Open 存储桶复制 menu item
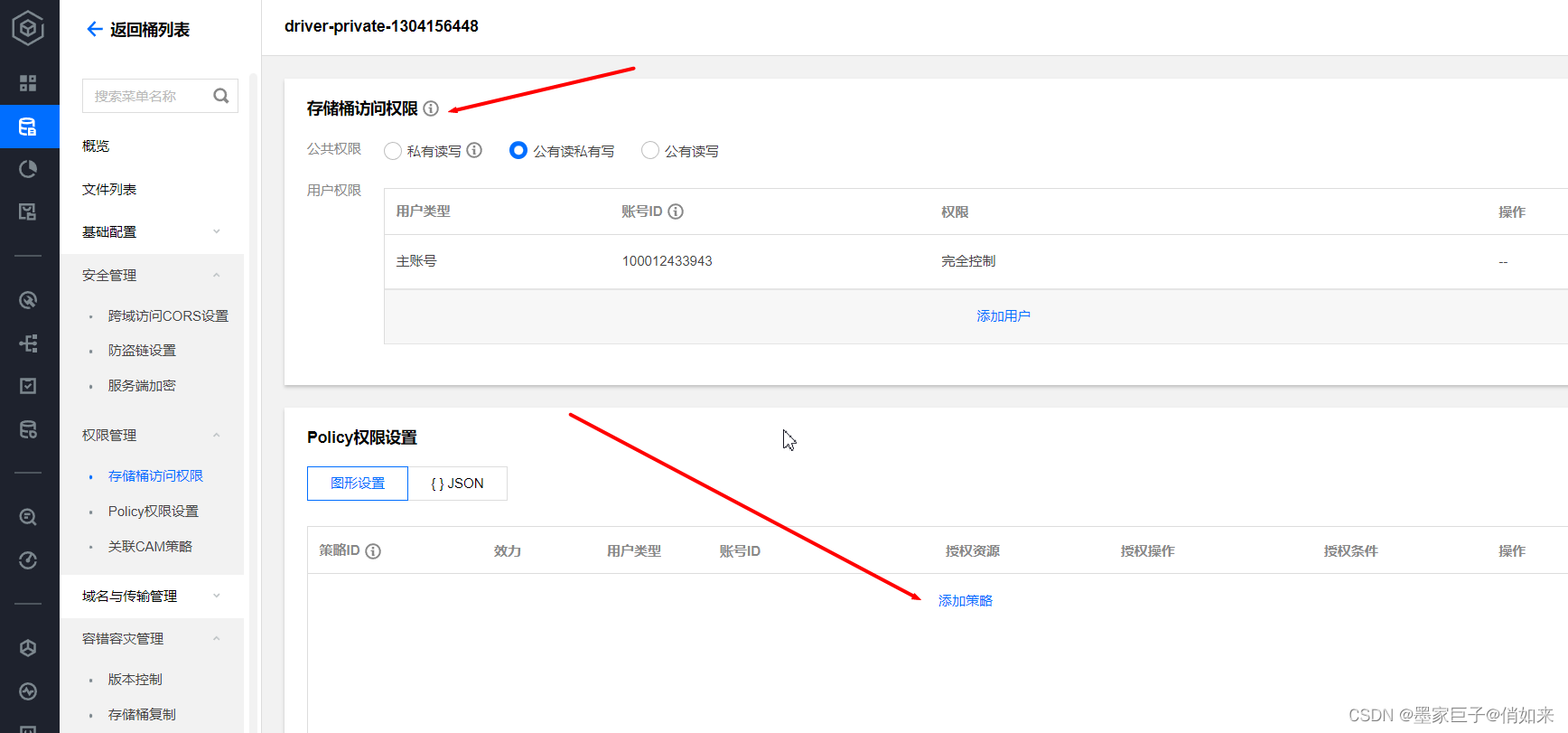The height and width of the screenshot is (733, 1568). [x=142, y=714]
